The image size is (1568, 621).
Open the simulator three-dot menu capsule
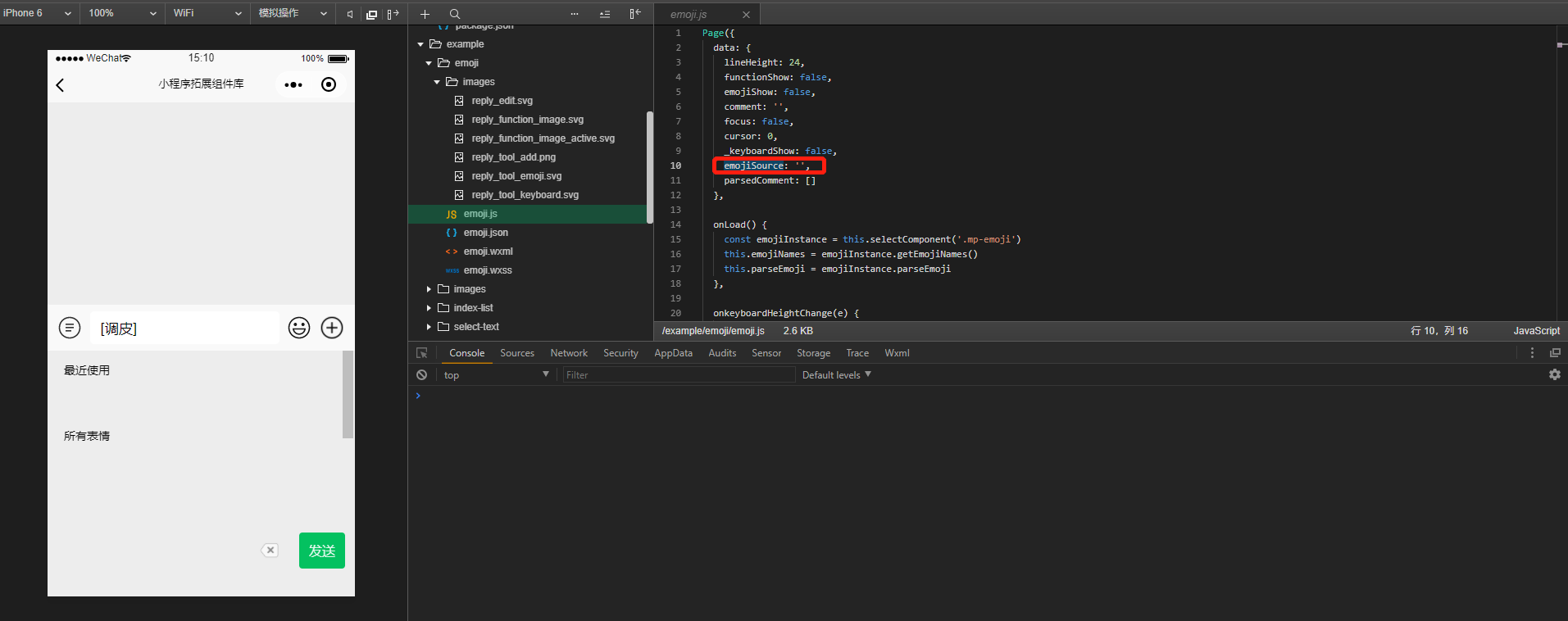[293, 84]
